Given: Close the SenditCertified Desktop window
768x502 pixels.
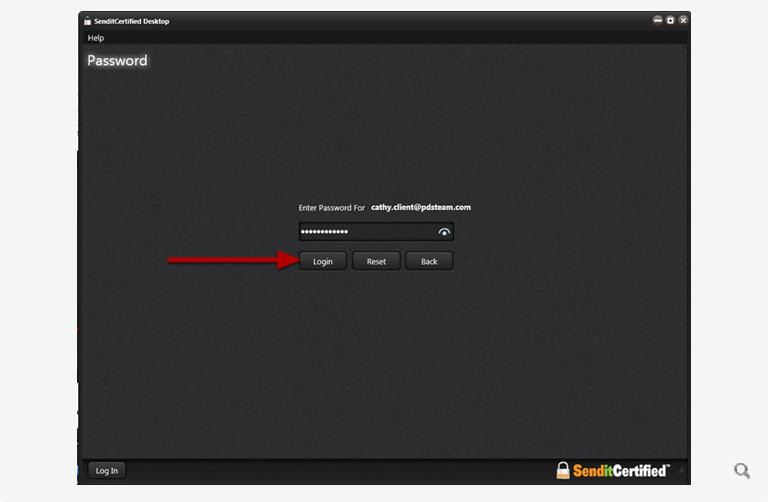Looking at the screenshot, I should point(683,20).
